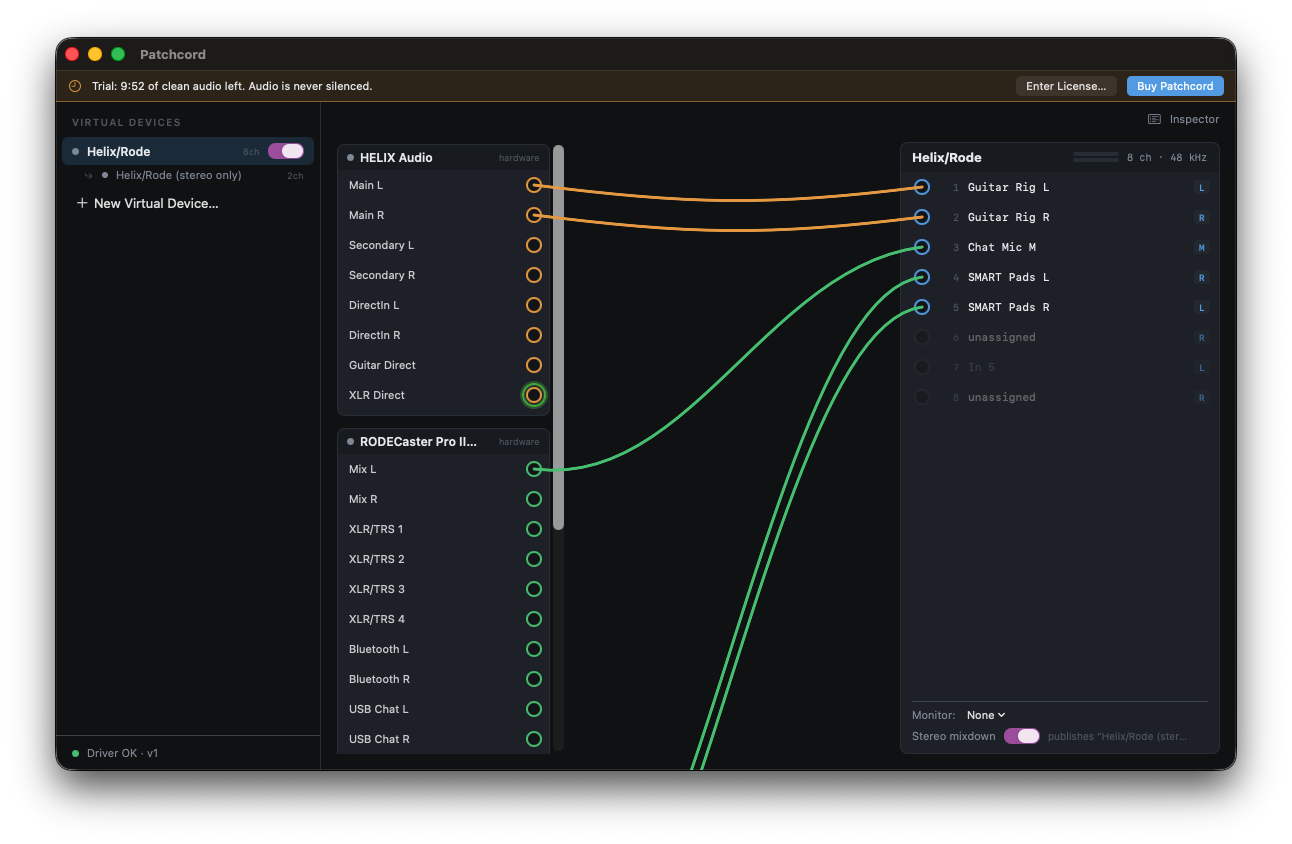Click the Bluetooth L port circle
Image resolution: width=1292 pixels, height=844 pixels.
coord(534,649)
